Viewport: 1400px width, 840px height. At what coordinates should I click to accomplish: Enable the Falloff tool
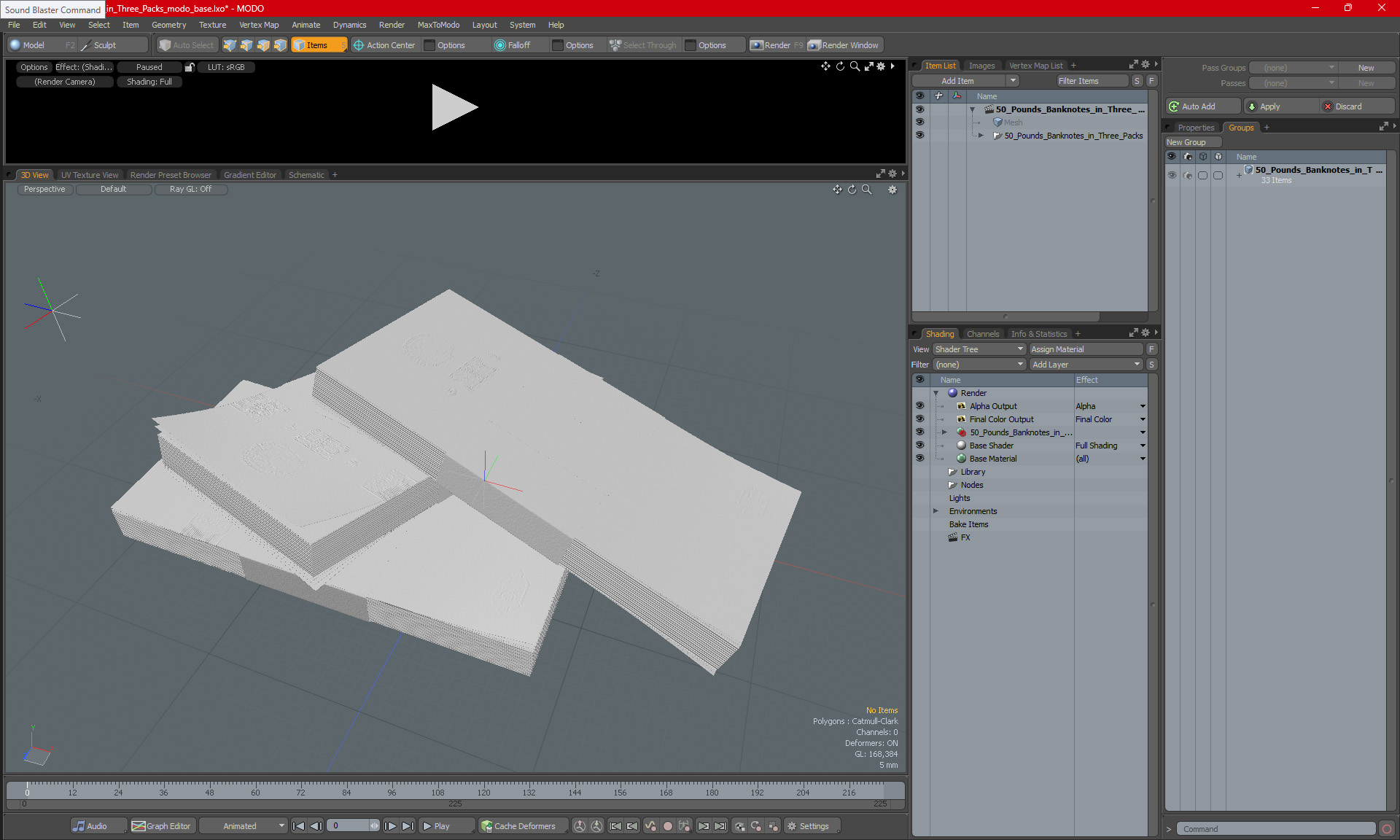512,45
